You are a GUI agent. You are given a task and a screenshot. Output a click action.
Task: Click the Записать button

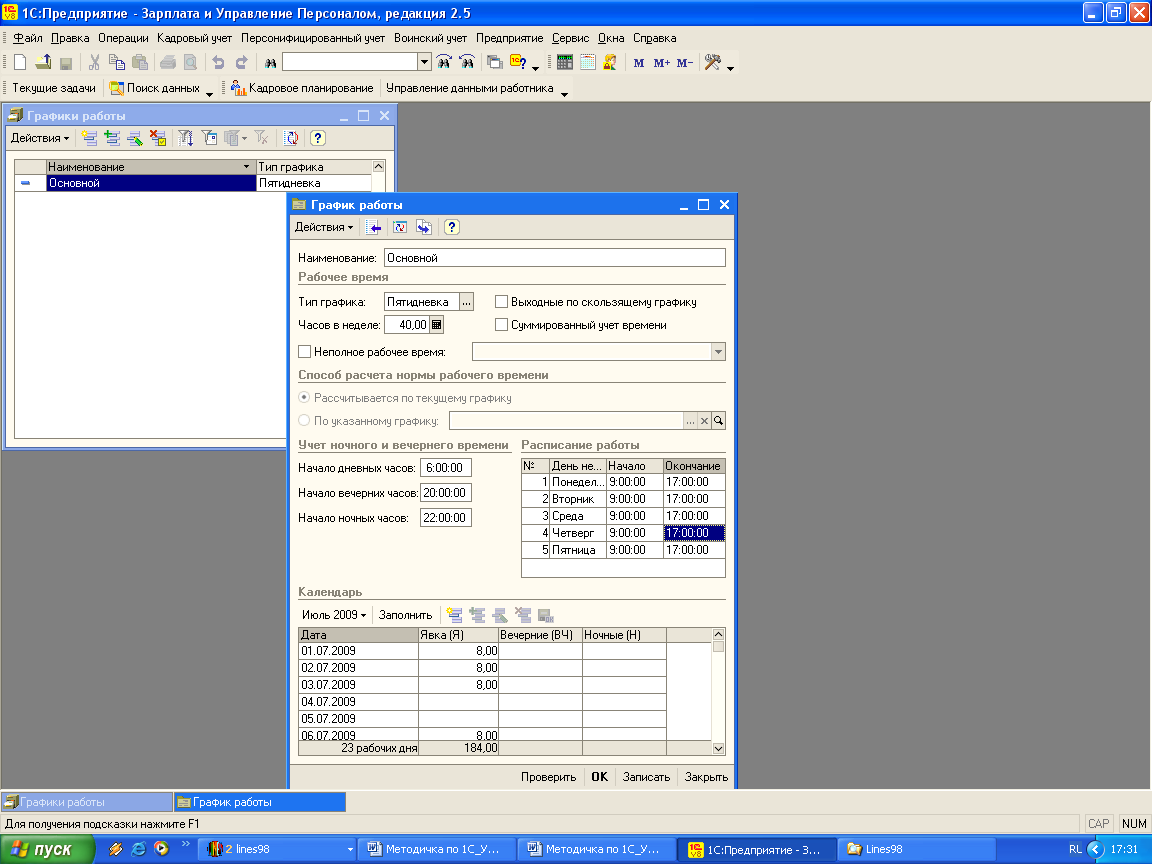click(x=647, y=777)
